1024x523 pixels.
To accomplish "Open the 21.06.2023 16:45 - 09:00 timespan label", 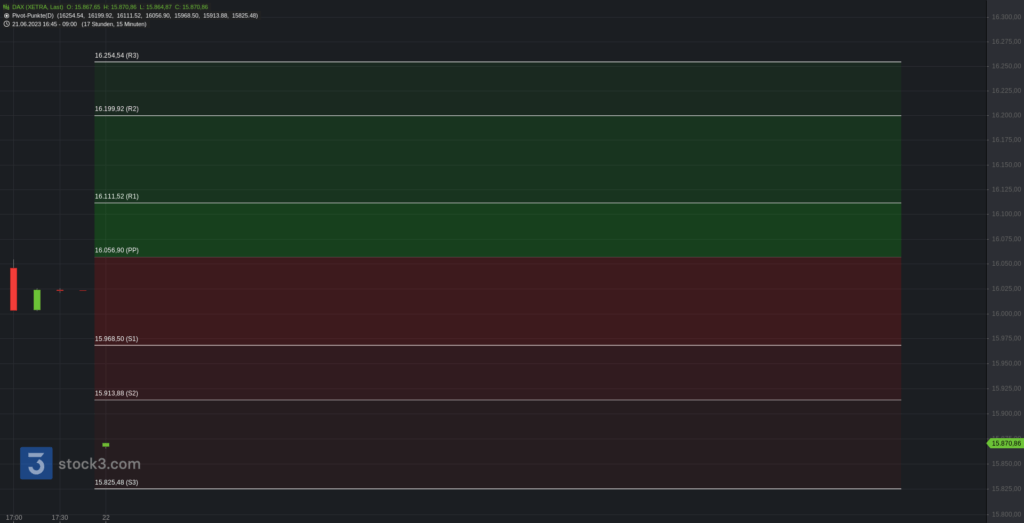I will (44, 24).
